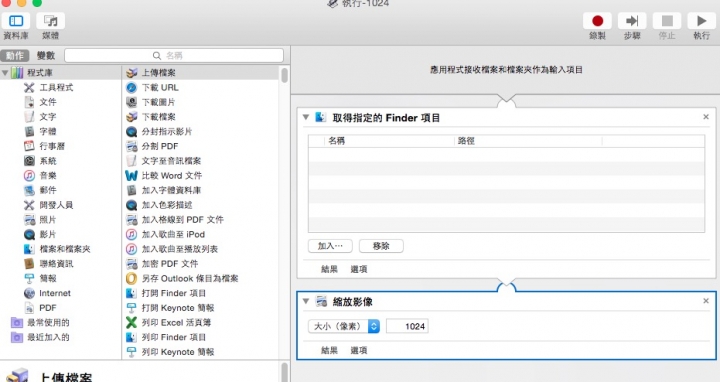
Task: Select the 列印 Excel 活頁簿 action
Action: pos(176,322)
